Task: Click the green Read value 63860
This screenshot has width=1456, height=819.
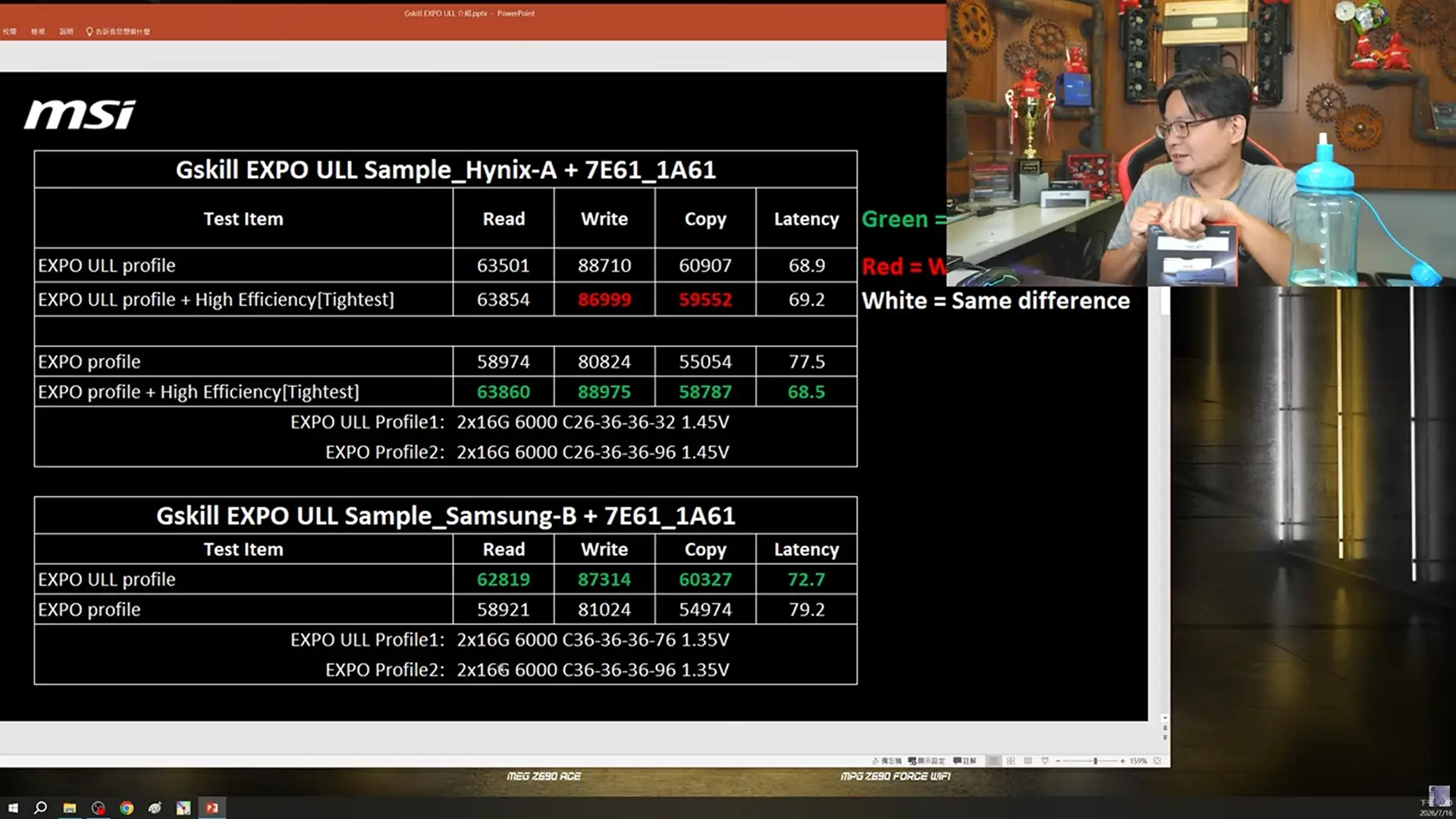Action: pyautogui.click(x=504, y=392)
